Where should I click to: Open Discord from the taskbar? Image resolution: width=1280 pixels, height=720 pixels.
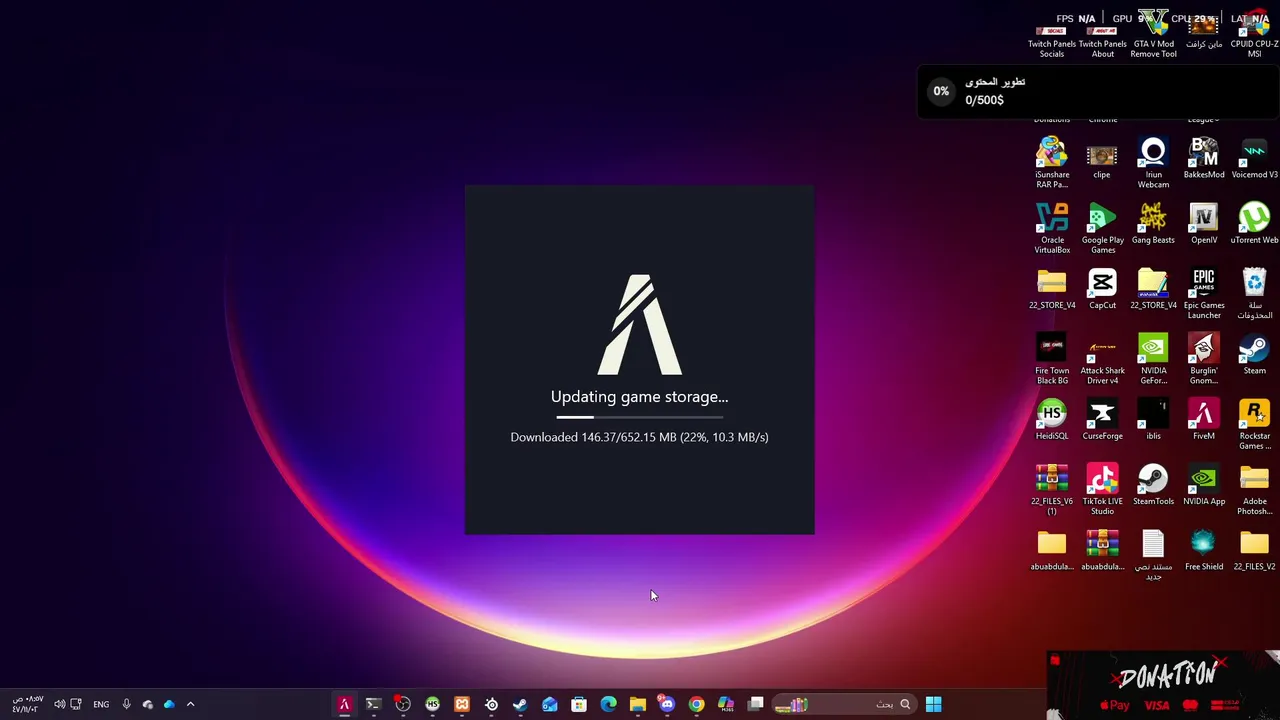click(667, 704)
